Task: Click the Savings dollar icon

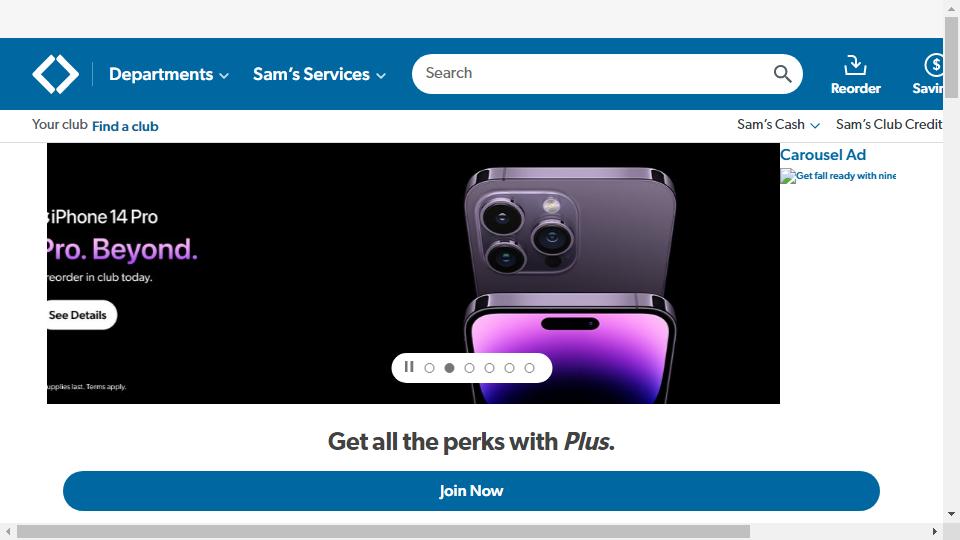Action: (933, 65)
